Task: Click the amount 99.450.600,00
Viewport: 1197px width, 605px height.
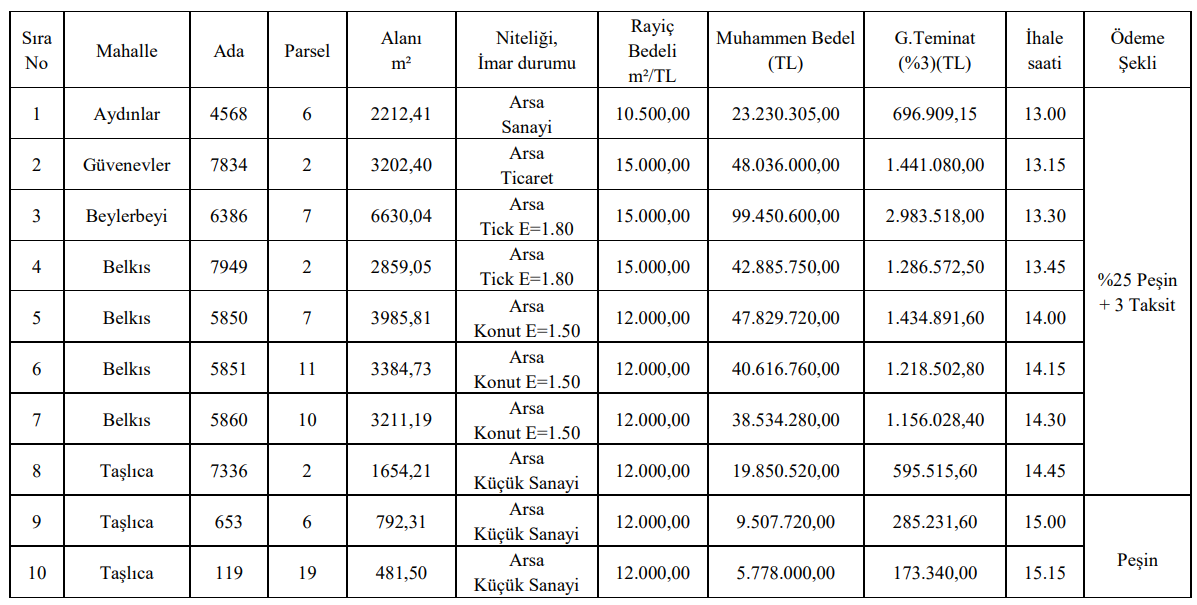Action: tap(785, 216)
